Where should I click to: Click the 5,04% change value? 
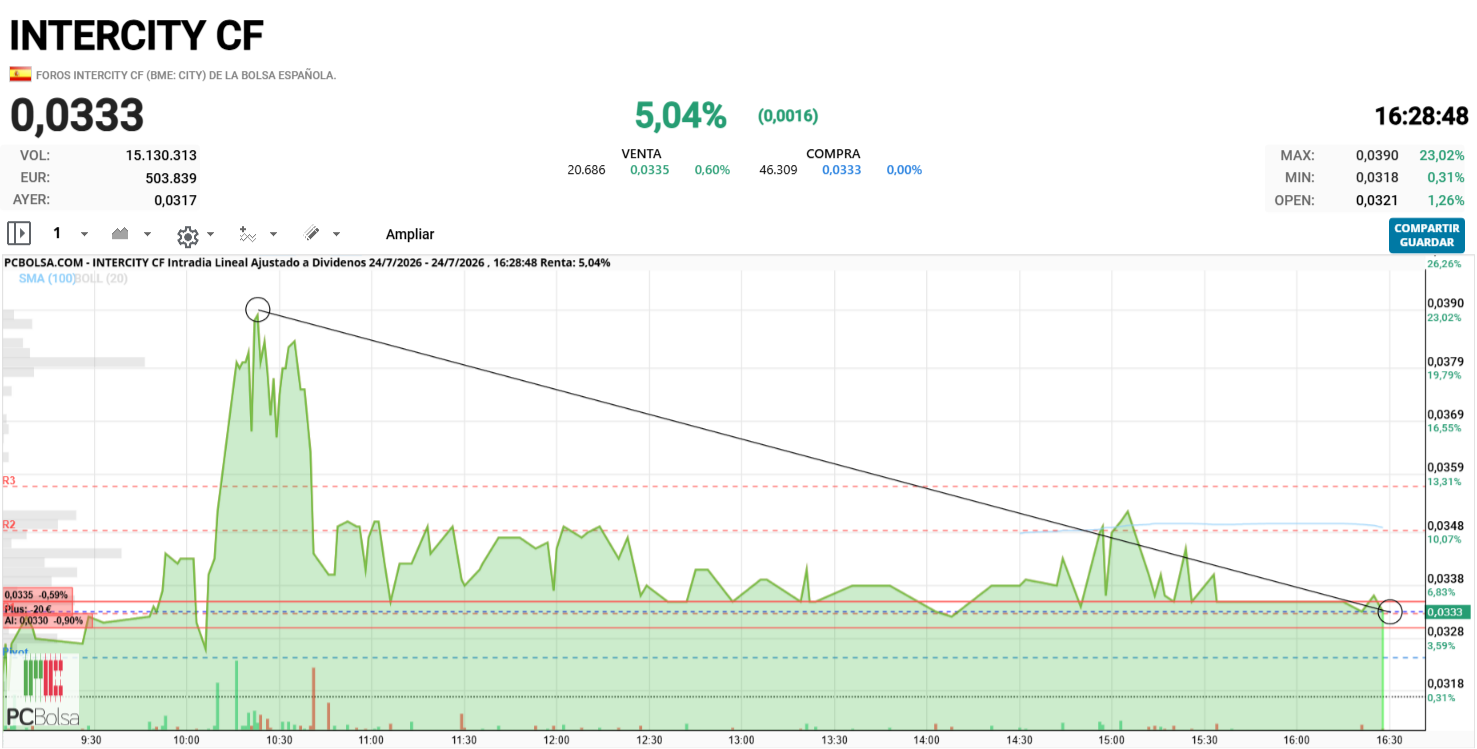pos(680,116)
